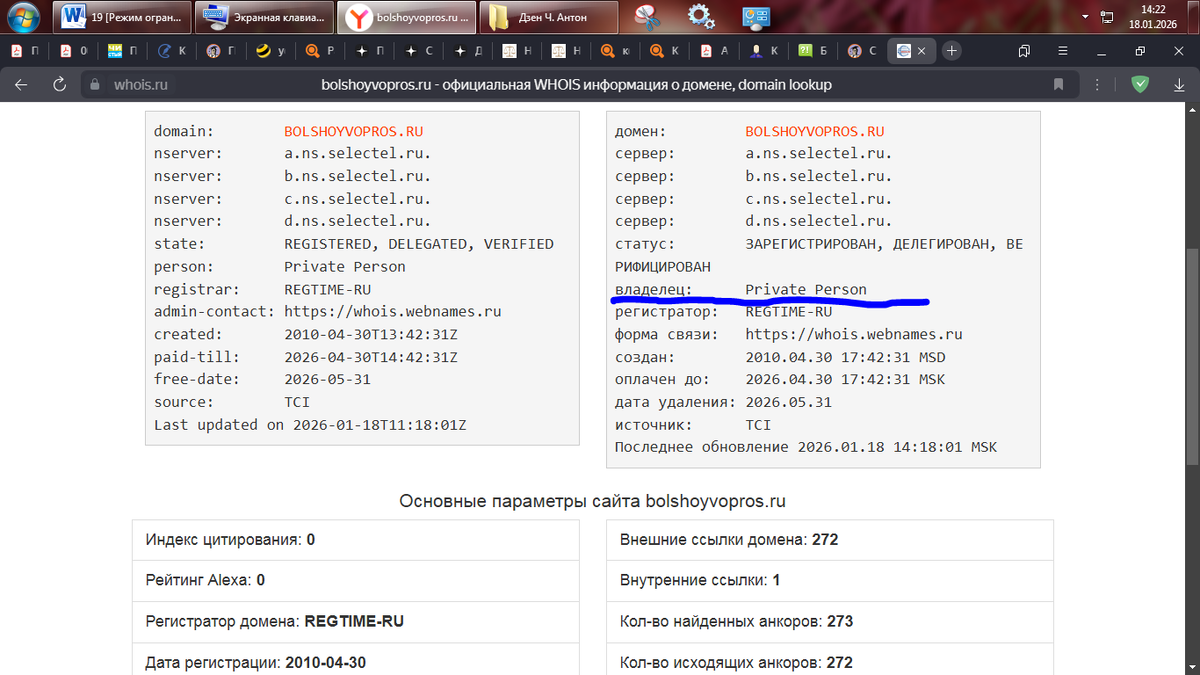Switch to the Word document taskbar button
This screenshot has height=675, width=1200.
pos(121,17)
